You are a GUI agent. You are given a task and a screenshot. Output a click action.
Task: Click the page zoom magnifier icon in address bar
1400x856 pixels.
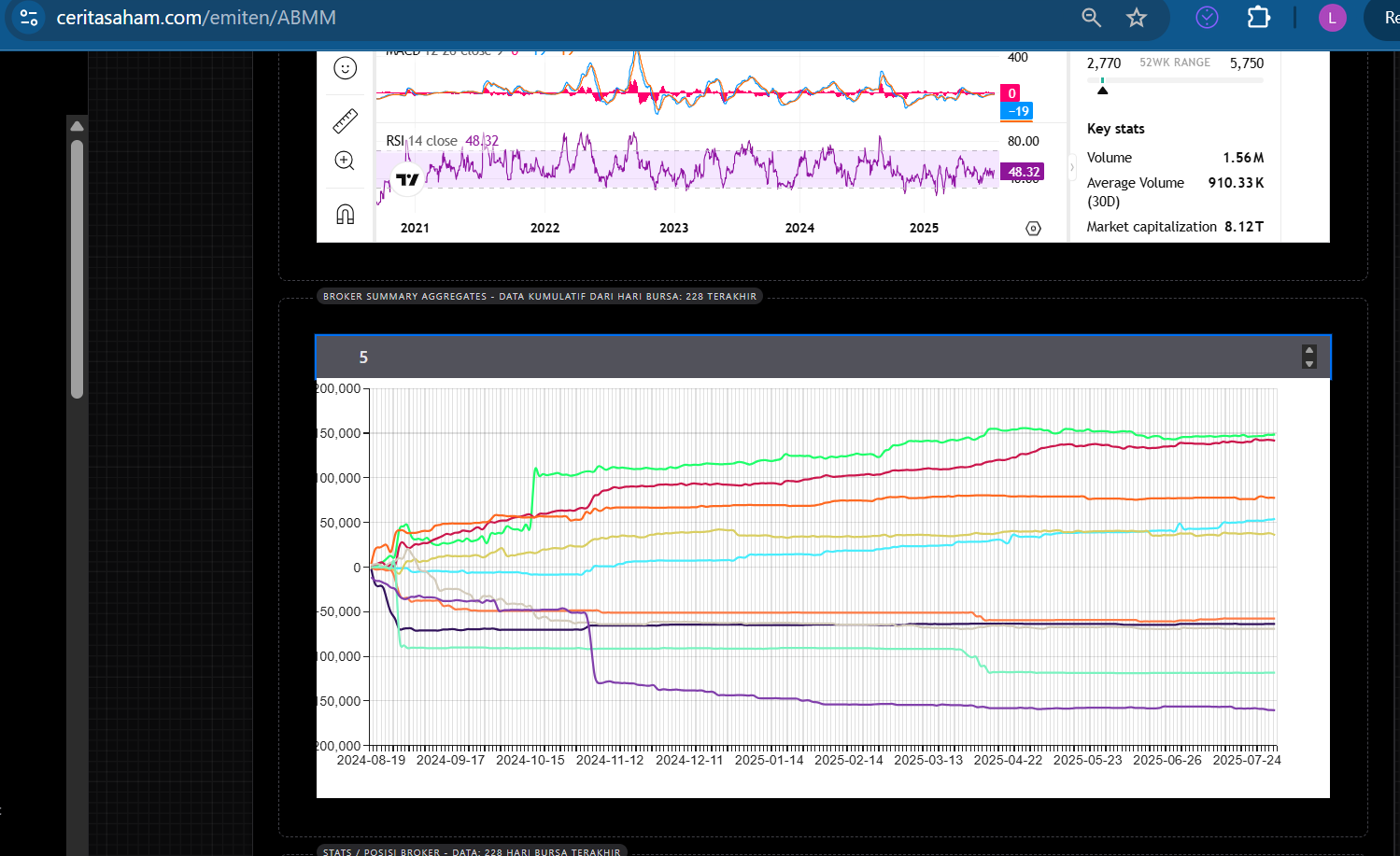[1091, 18]
